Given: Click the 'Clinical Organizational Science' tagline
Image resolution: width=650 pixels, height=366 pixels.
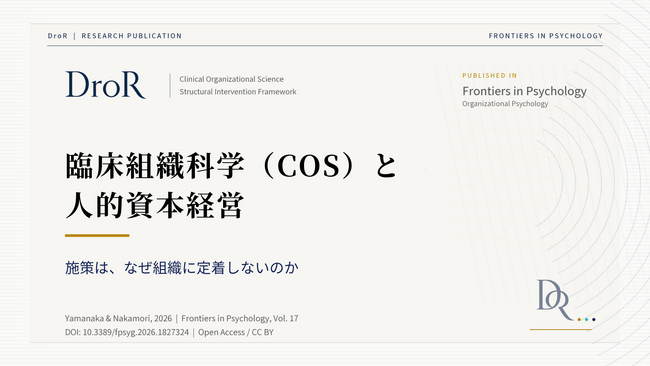Looking at the screenshot, I should (x=231, y=79).
